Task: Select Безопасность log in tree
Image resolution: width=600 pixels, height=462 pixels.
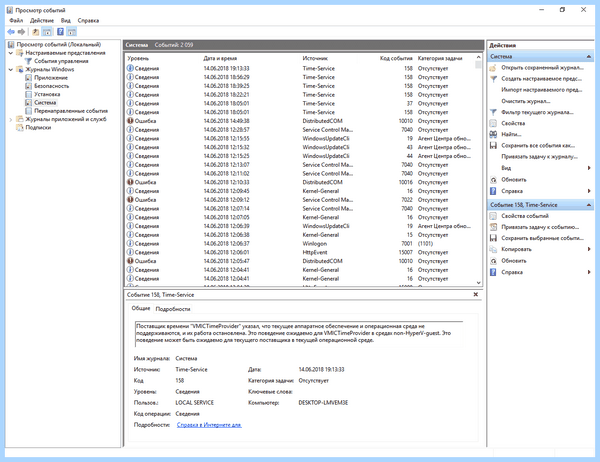Action: tap(52, 86)
